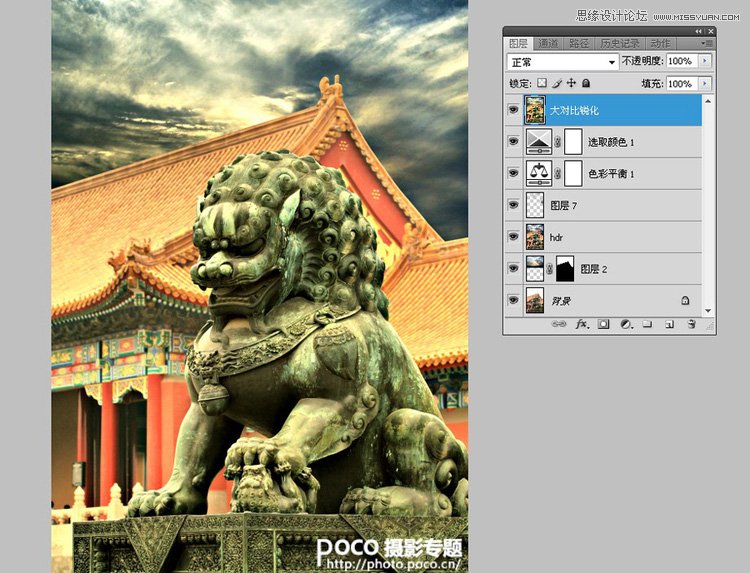Open the 正常 blend mode dropdown
The height and width of the screenshot is (573, 750).
pyautogui.click(x=562, y=62)
